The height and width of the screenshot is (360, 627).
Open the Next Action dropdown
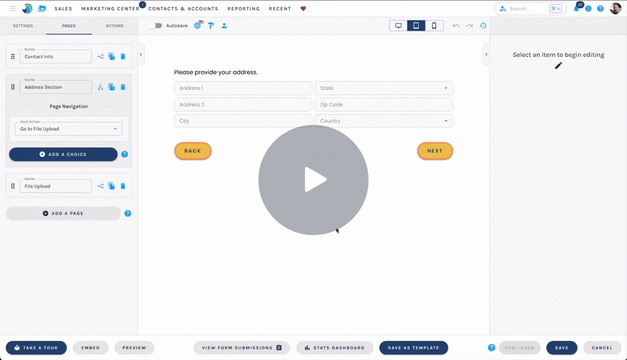[69, 129]
